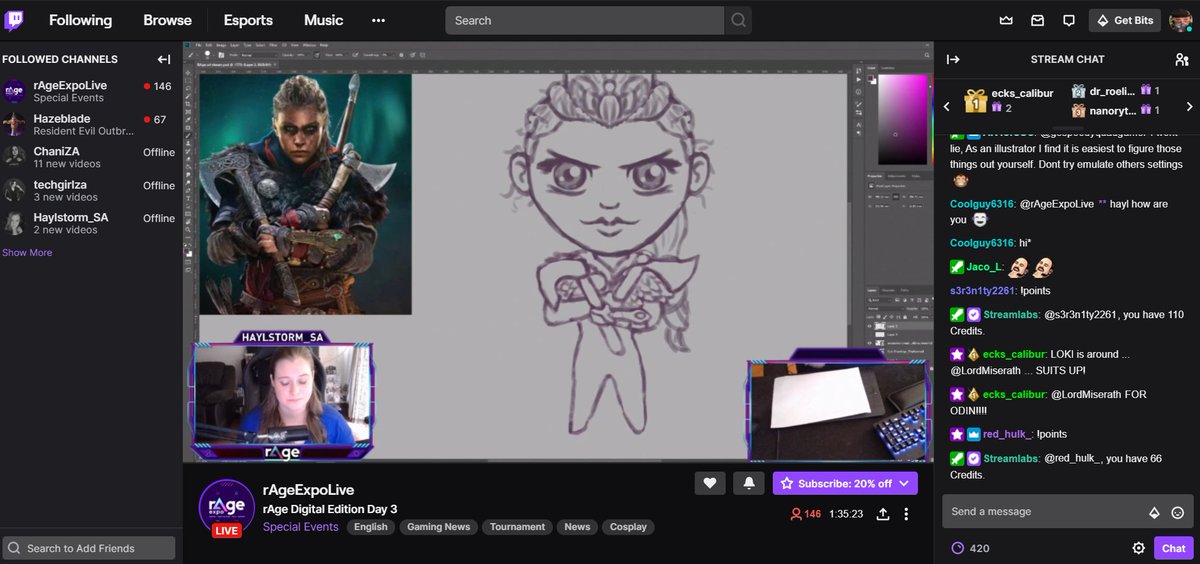1200x564 pixels.
Task: Click the Search input field
Action: click(x=584, y=20)
